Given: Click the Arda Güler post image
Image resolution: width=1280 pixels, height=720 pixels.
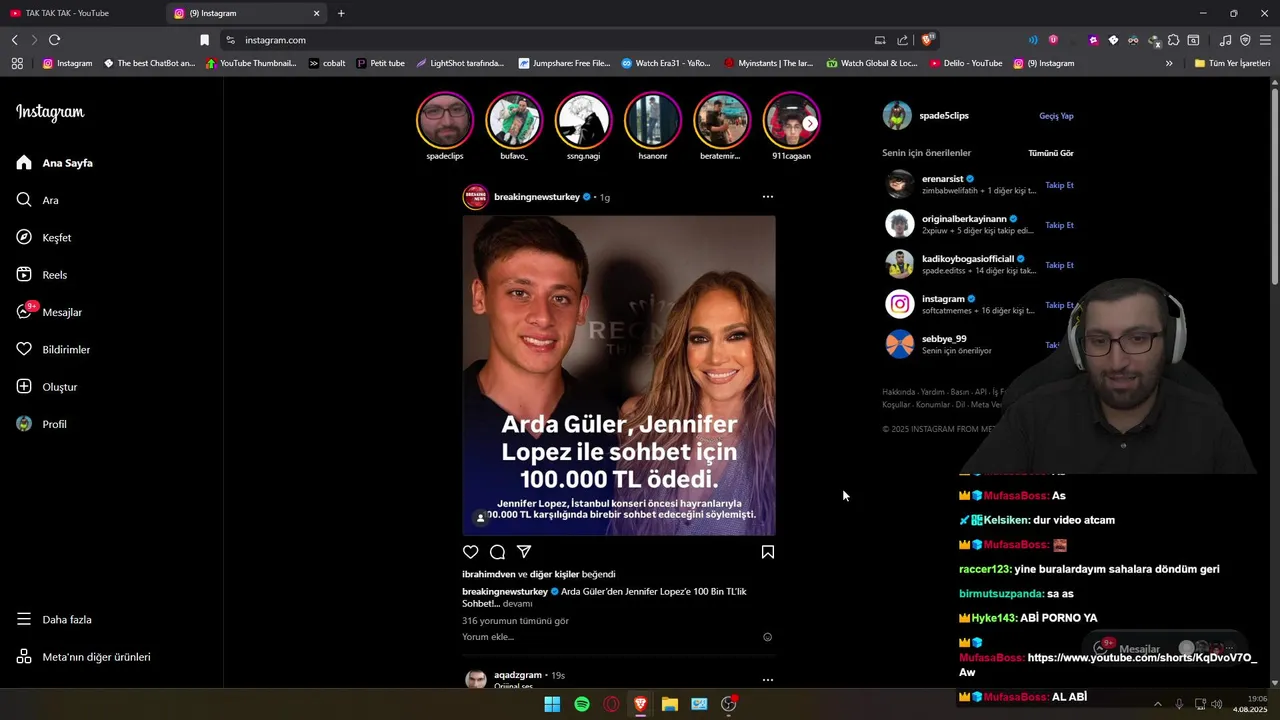Looking at the screenshot, I should [x=619, y=376].
